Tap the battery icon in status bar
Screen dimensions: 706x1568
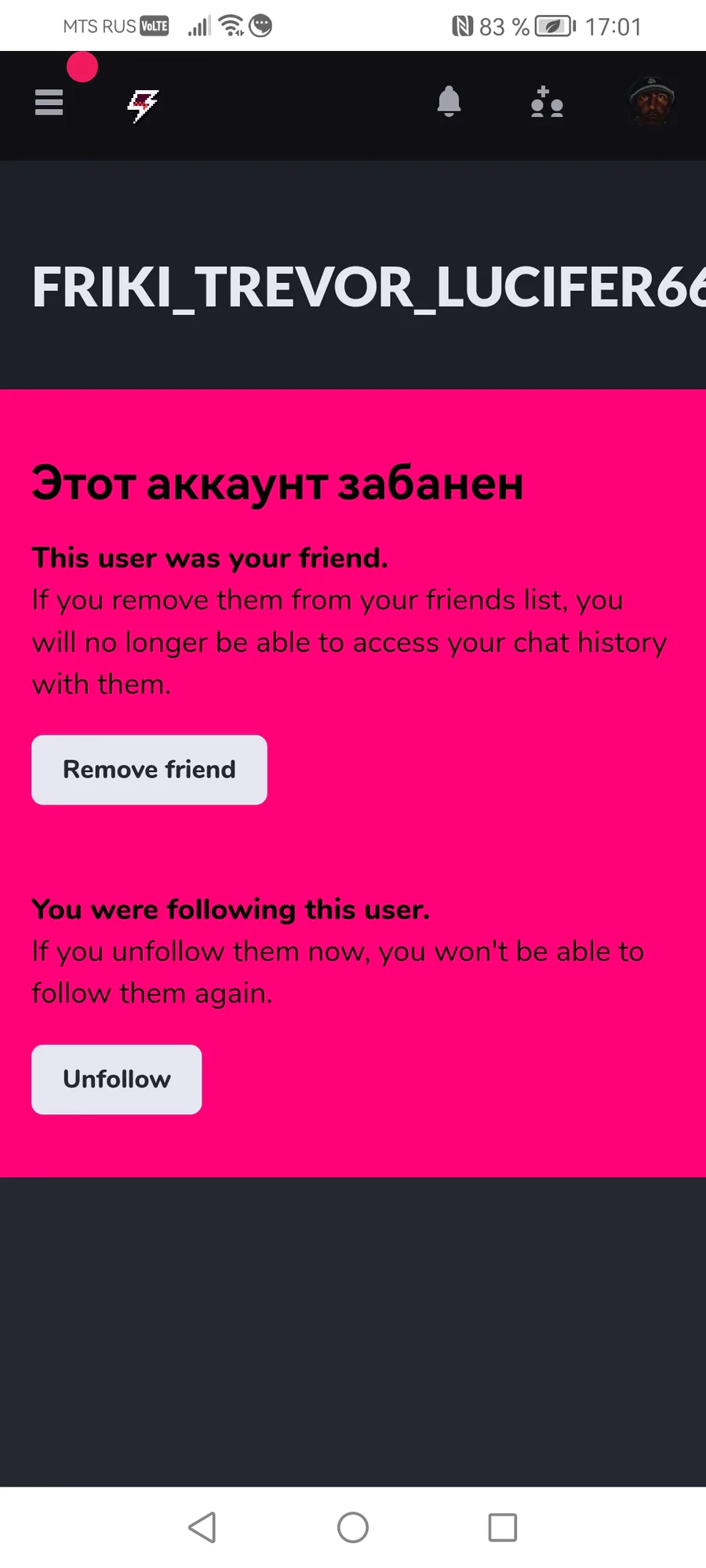pos(555,27)
